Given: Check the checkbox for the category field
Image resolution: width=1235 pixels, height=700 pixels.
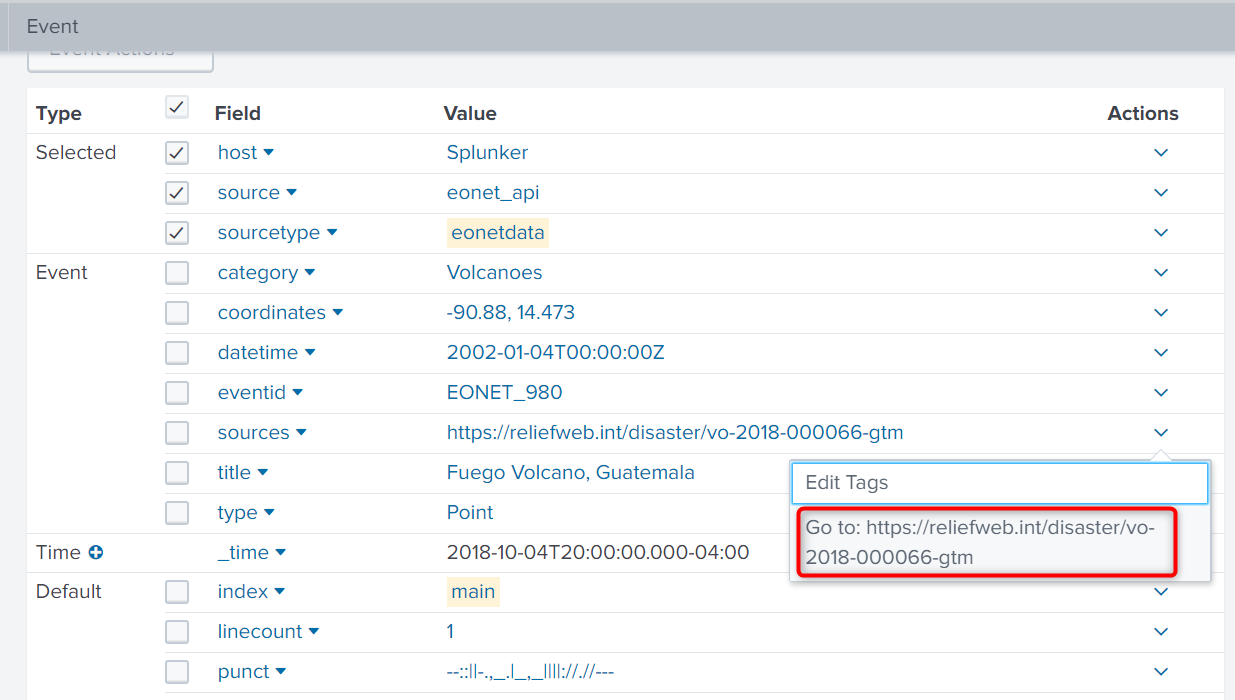Looking at the screenshot, I should click(177, 273).
